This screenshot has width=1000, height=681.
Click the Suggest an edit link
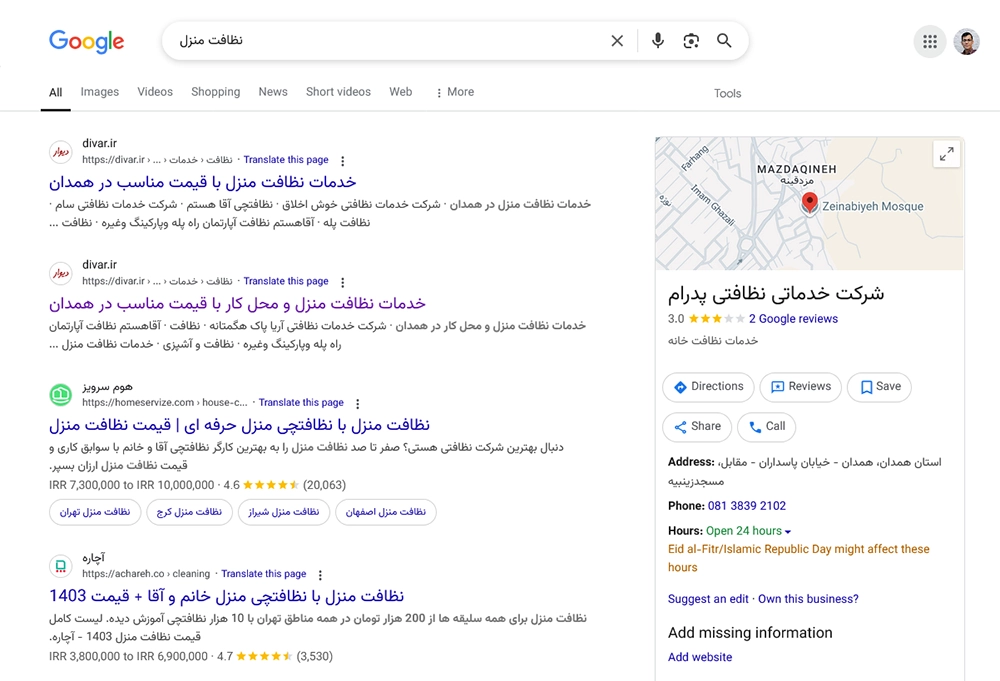(708, 599)
